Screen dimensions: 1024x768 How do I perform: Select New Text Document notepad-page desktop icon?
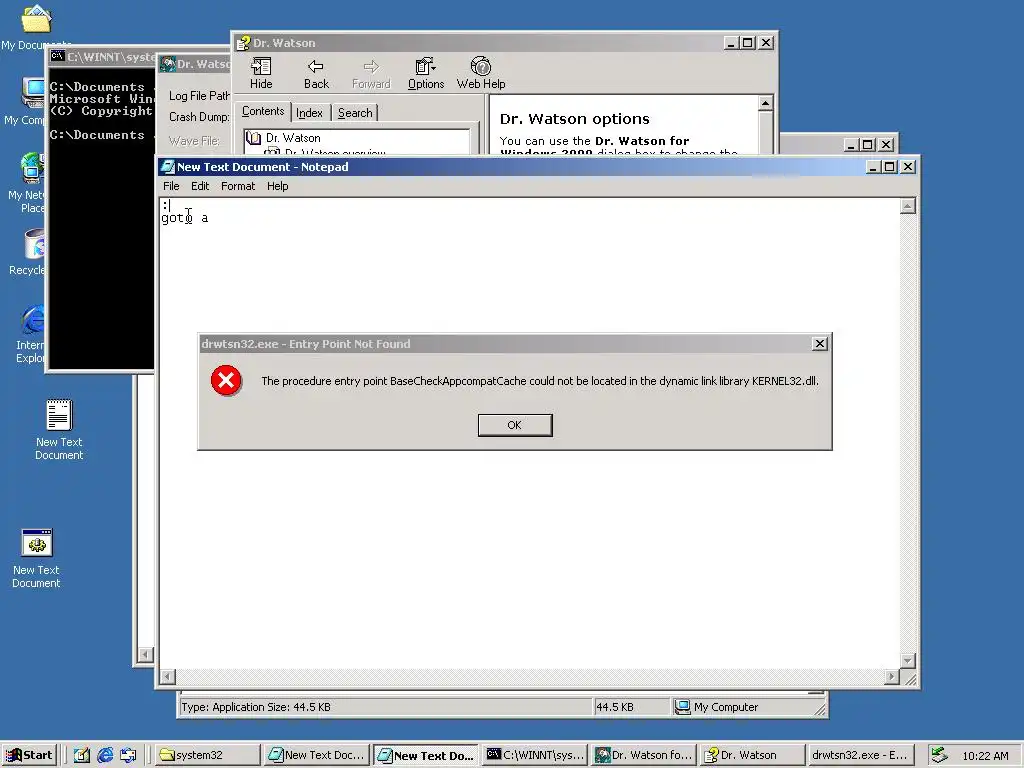59,429
